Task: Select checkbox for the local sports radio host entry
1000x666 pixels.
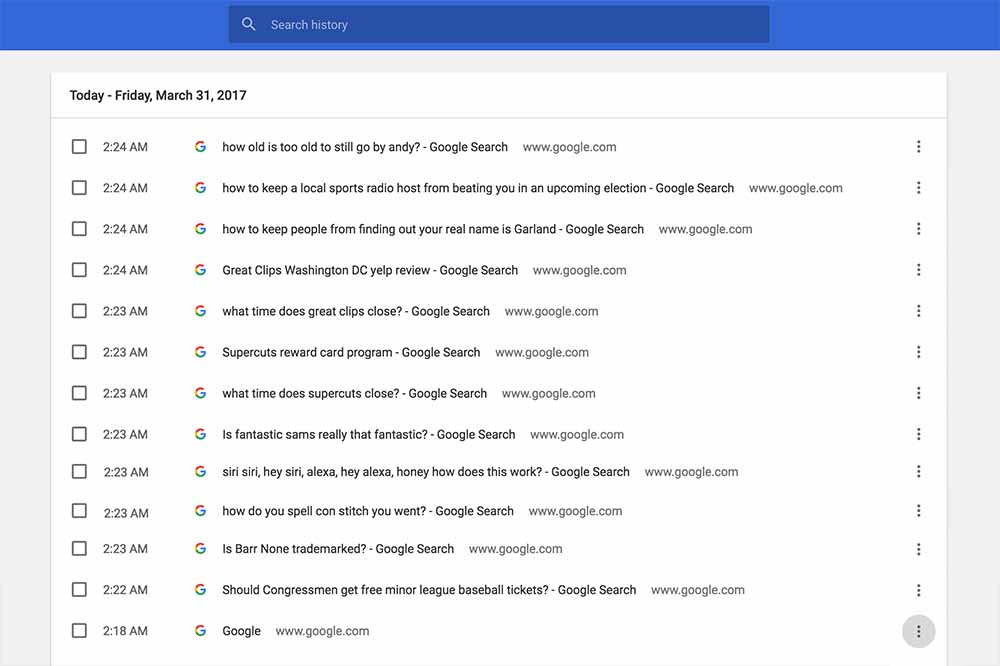Action: (x=79, y=188)
